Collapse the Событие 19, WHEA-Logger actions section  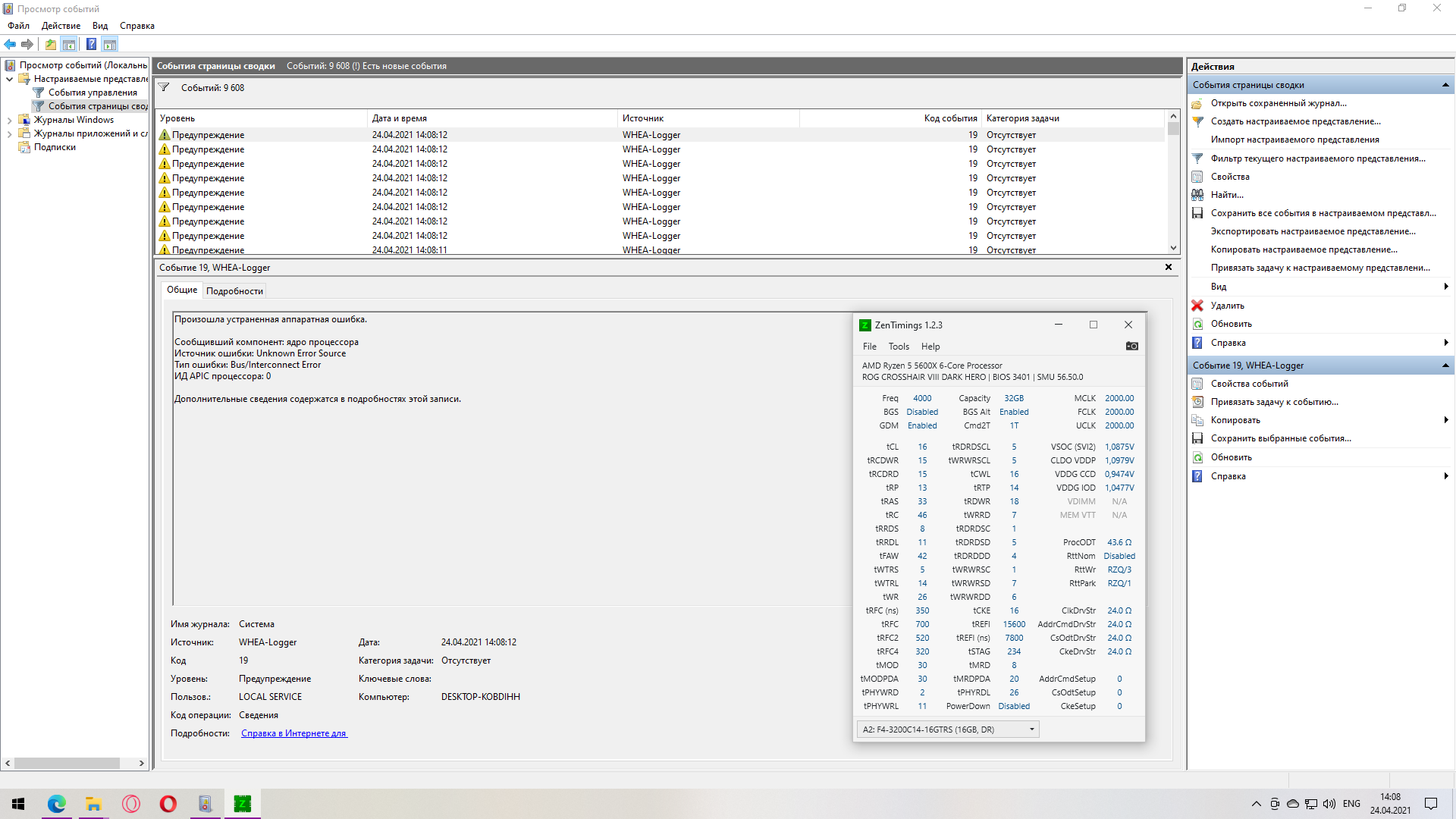pos(1445,366)
